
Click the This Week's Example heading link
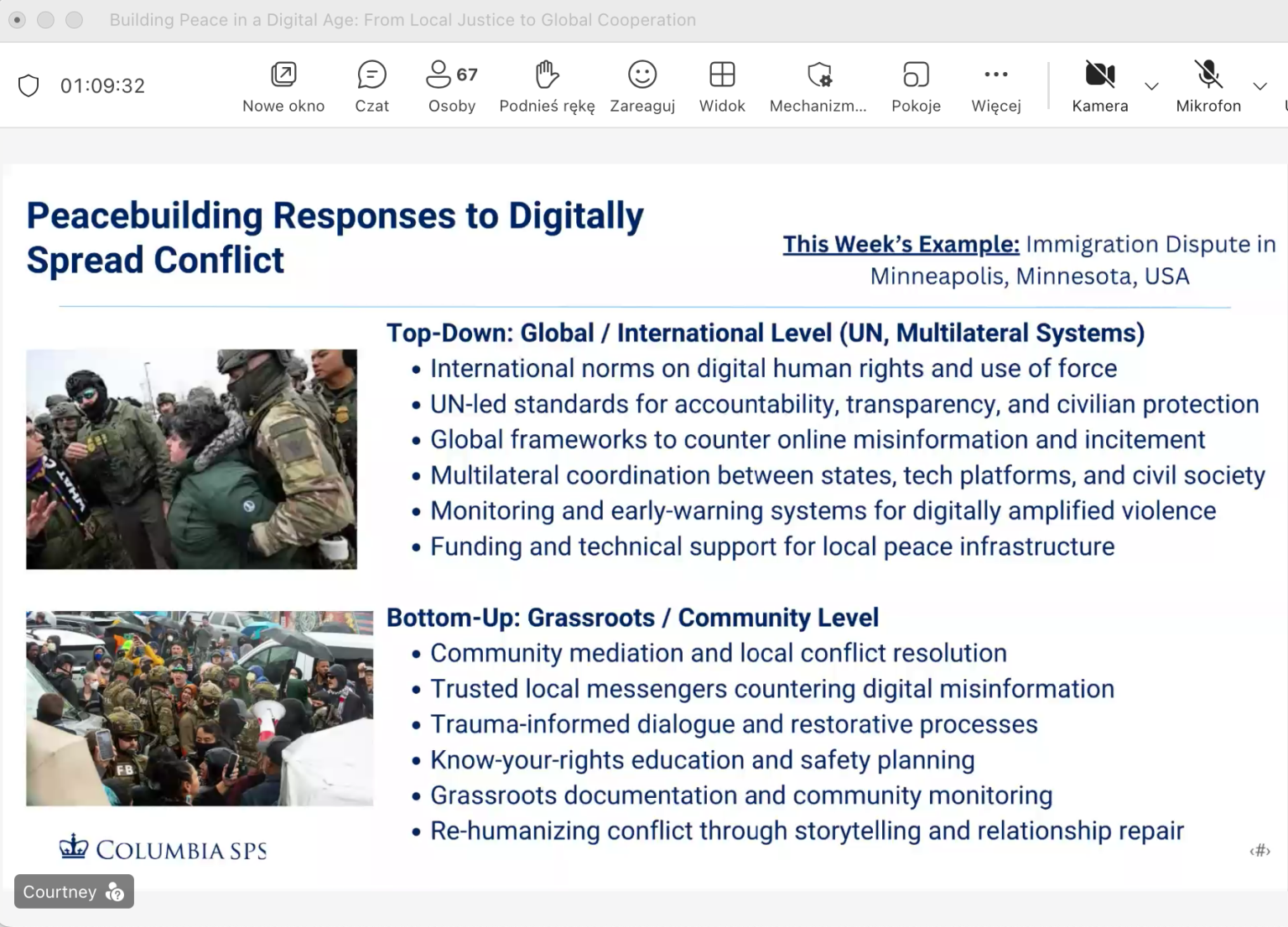point(901,244)
